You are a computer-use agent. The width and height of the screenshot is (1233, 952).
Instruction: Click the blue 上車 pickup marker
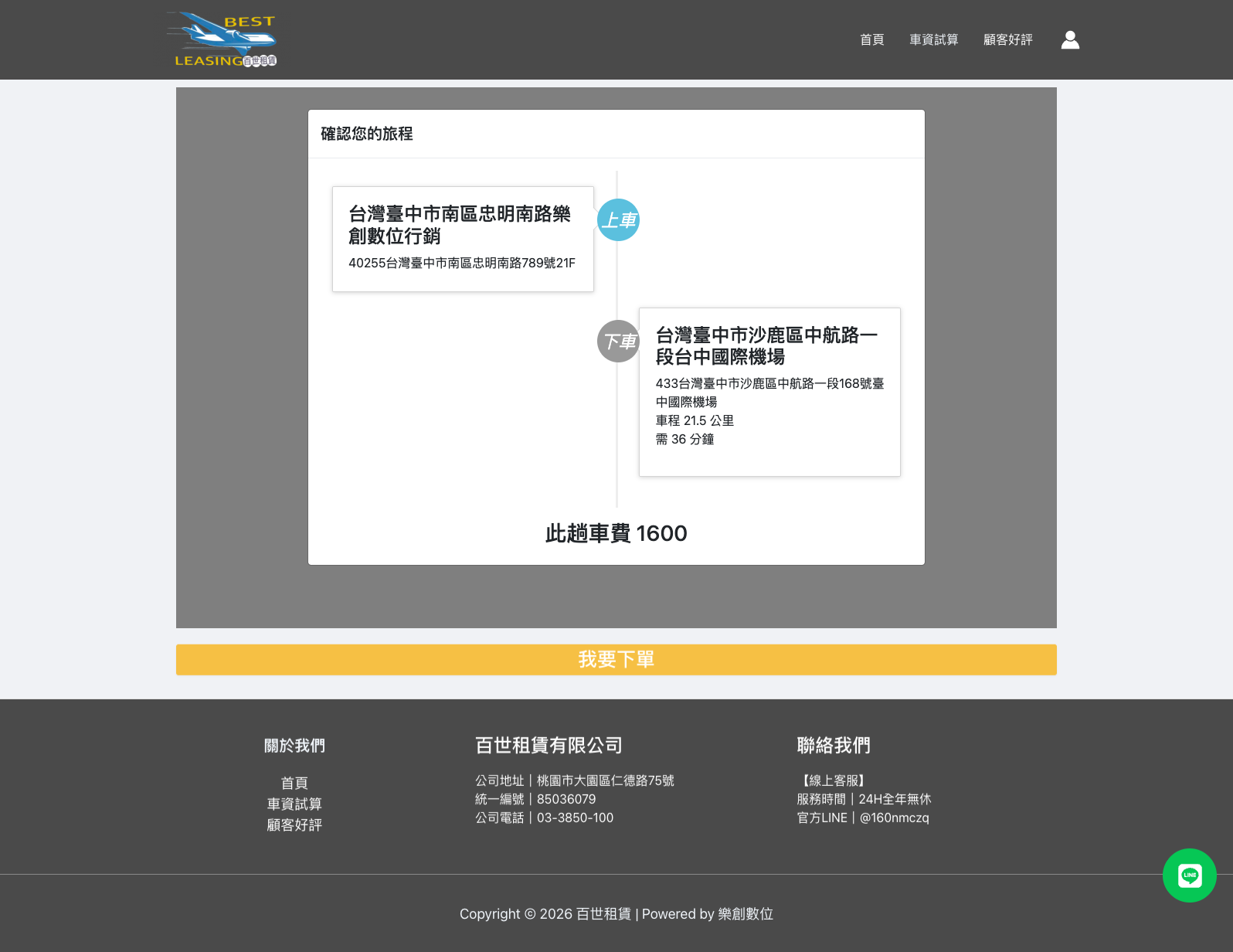point(618,220)
